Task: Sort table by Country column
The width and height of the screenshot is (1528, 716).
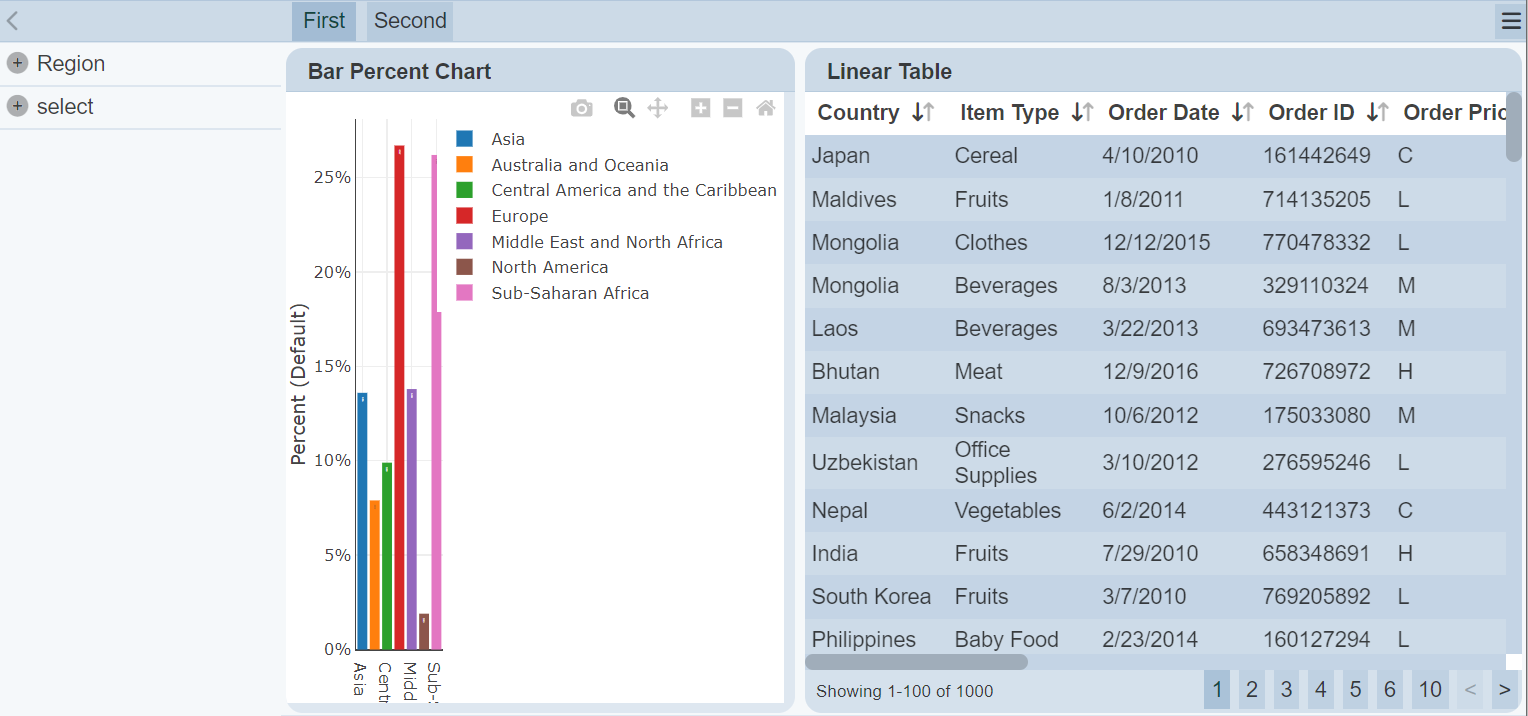Action: pos(923,113)
